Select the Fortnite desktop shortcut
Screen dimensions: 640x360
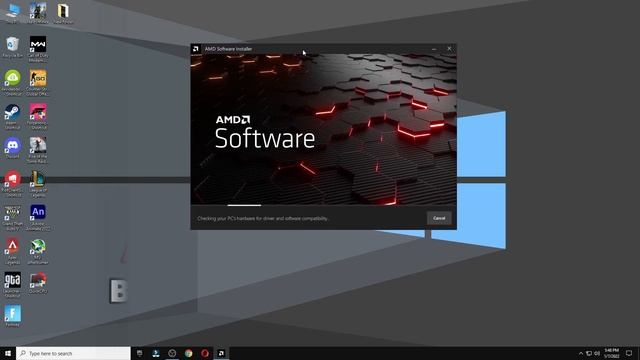click(x=13, y=316)
